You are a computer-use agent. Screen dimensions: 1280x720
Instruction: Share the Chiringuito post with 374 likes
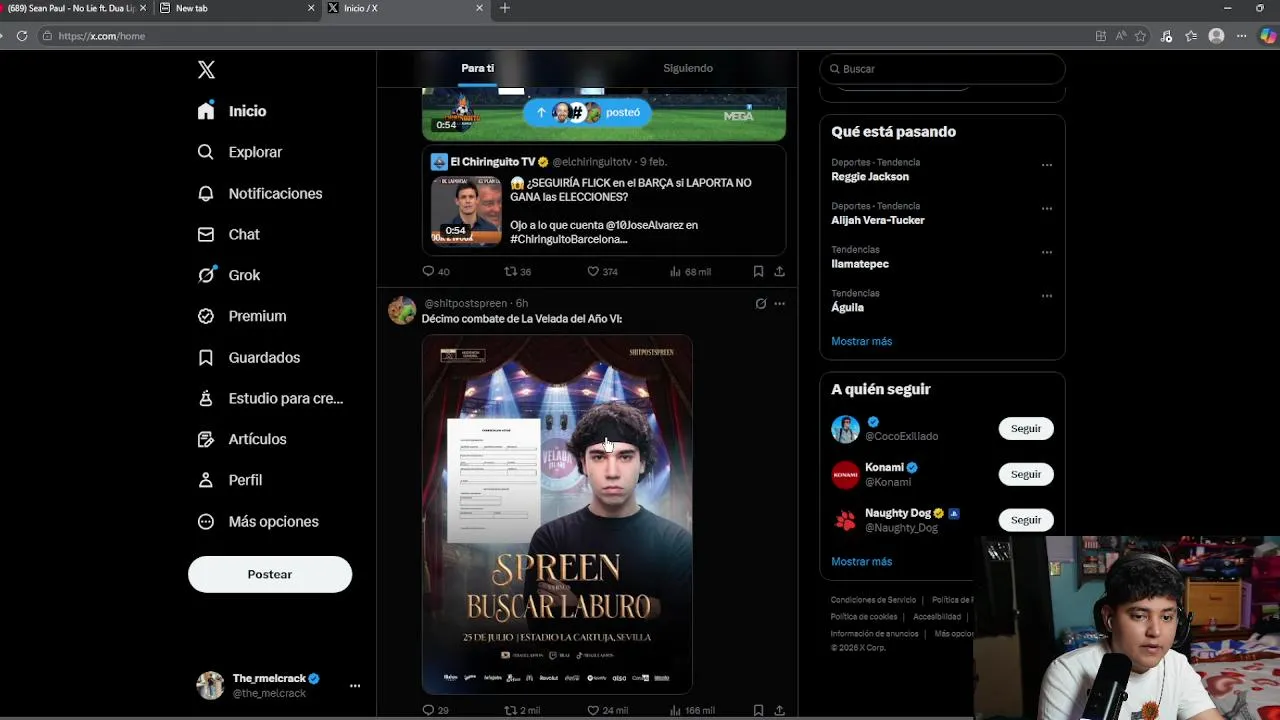pos(779,271)
